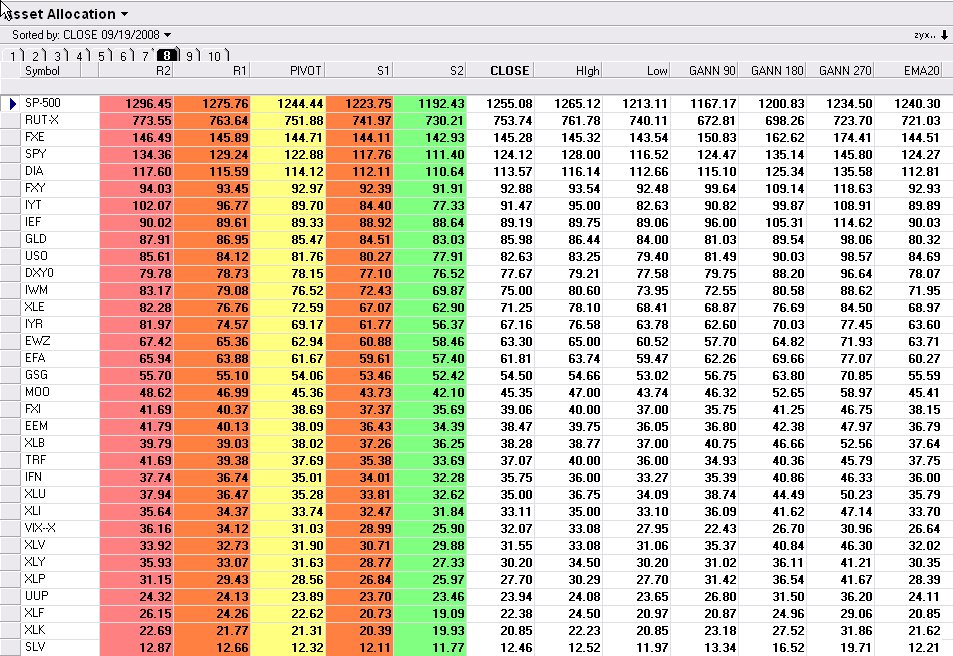Click SPY R1 cell 129.24

[212, 155]
